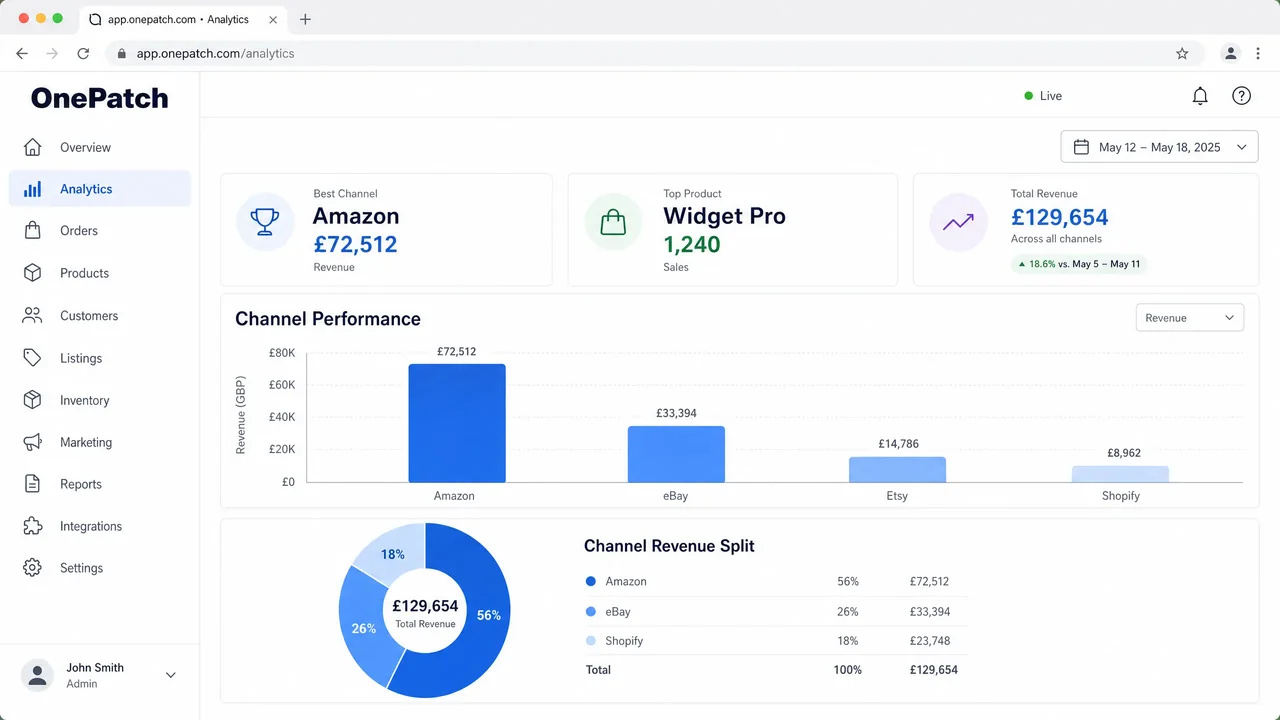This screenshot has height=720, width=1280.
Task: Click the Integrations puzzle icon
Action: point(32,526)
